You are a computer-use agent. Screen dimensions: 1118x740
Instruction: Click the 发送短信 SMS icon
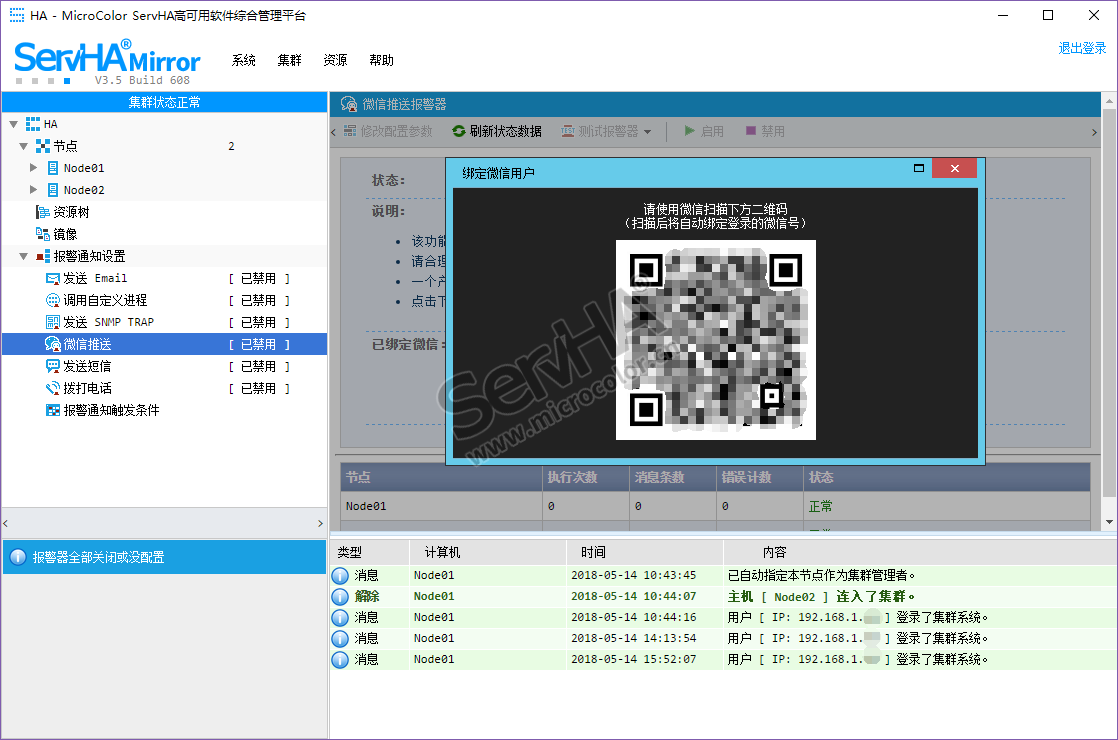pyautogui.click(x=53, y=366)
